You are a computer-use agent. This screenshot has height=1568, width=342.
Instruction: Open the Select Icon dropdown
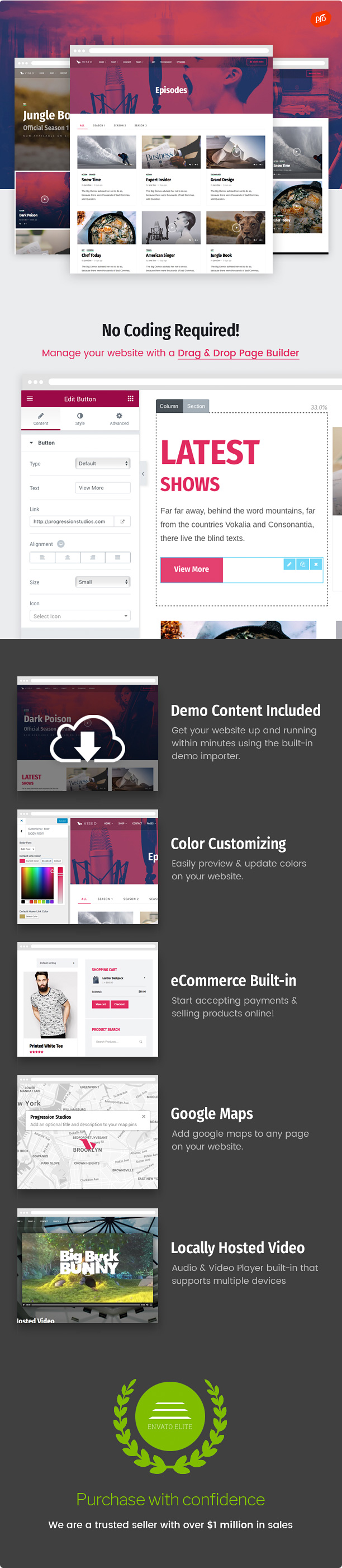coord(80,616)
